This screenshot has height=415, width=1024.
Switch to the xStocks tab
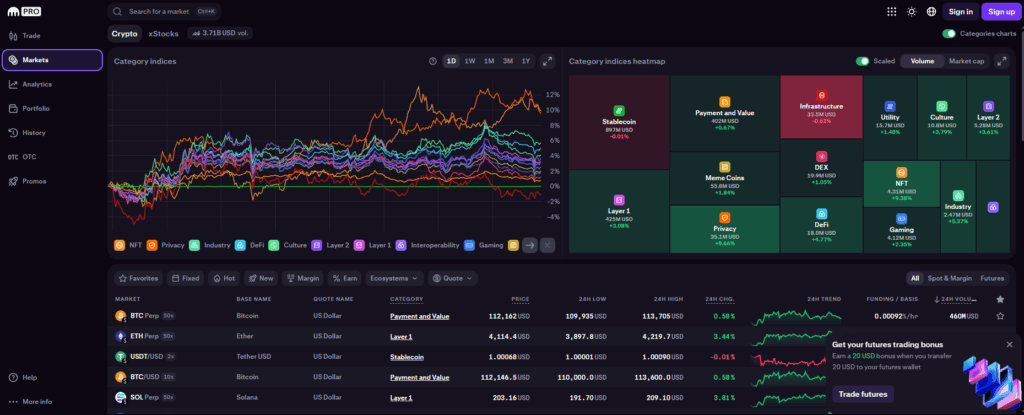161,33
